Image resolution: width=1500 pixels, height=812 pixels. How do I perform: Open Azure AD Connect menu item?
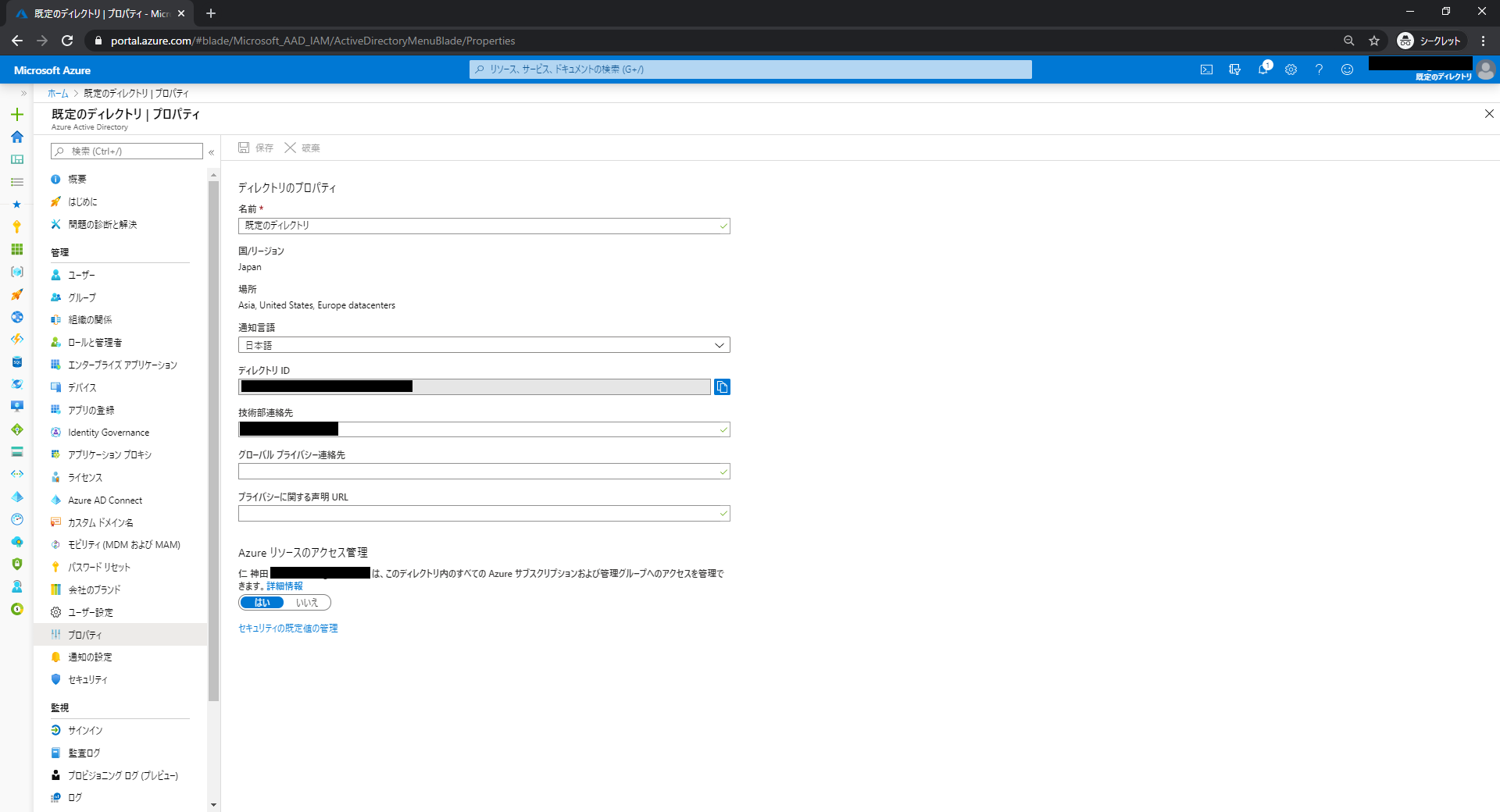pyautogui.click(x=105, y=500)
